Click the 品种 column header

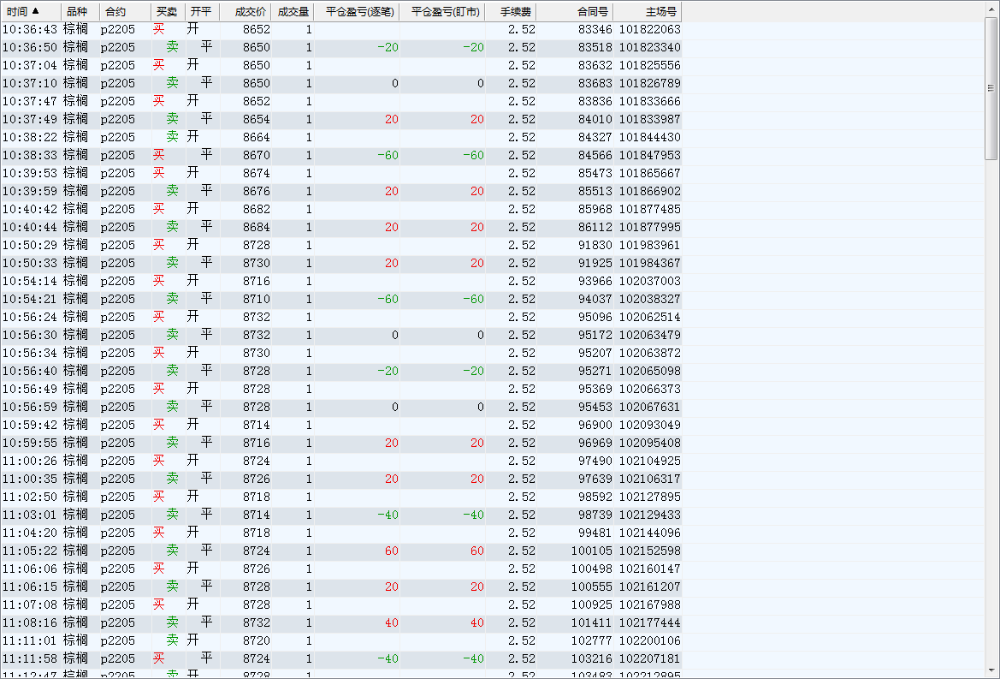point(78,12)
